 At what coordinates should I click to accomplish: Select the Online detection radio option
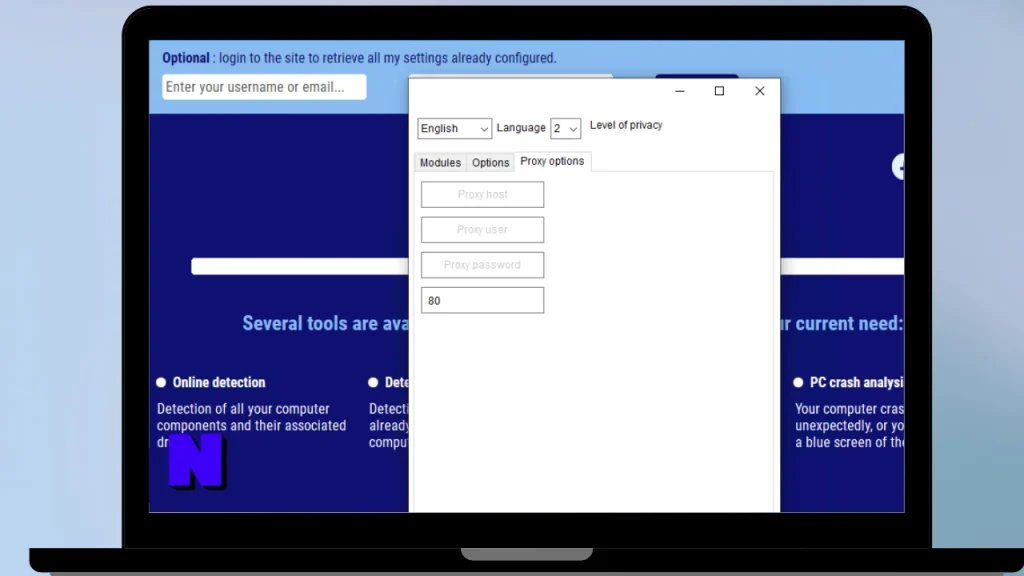(161, 383)
